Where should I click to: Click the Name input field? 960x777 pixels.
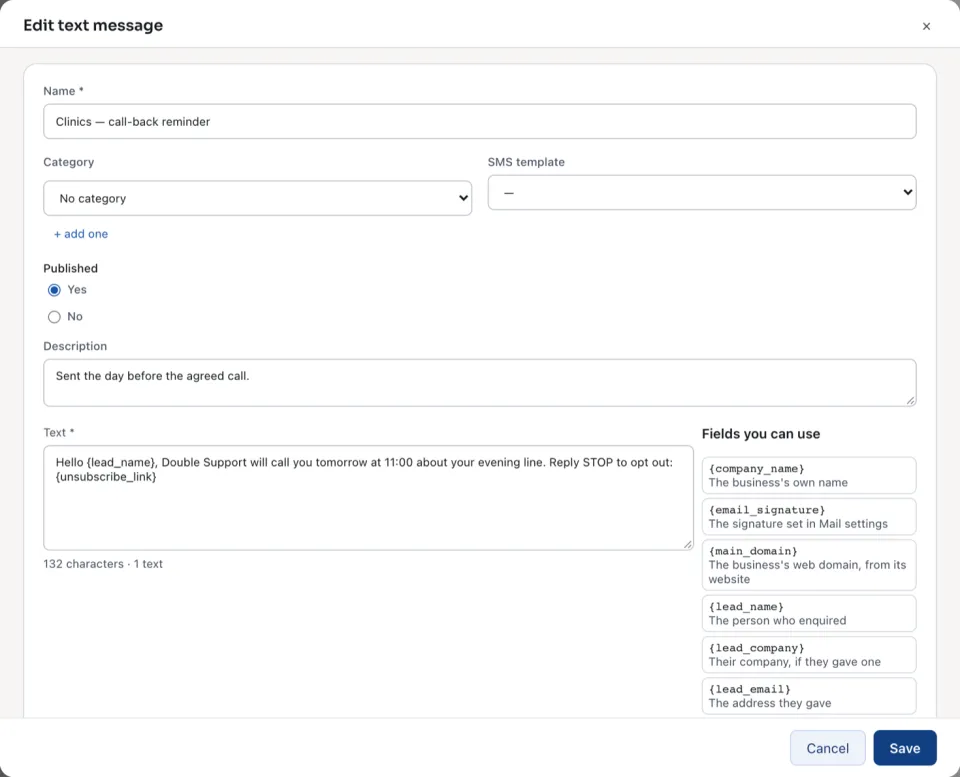(x=479, y=121)
